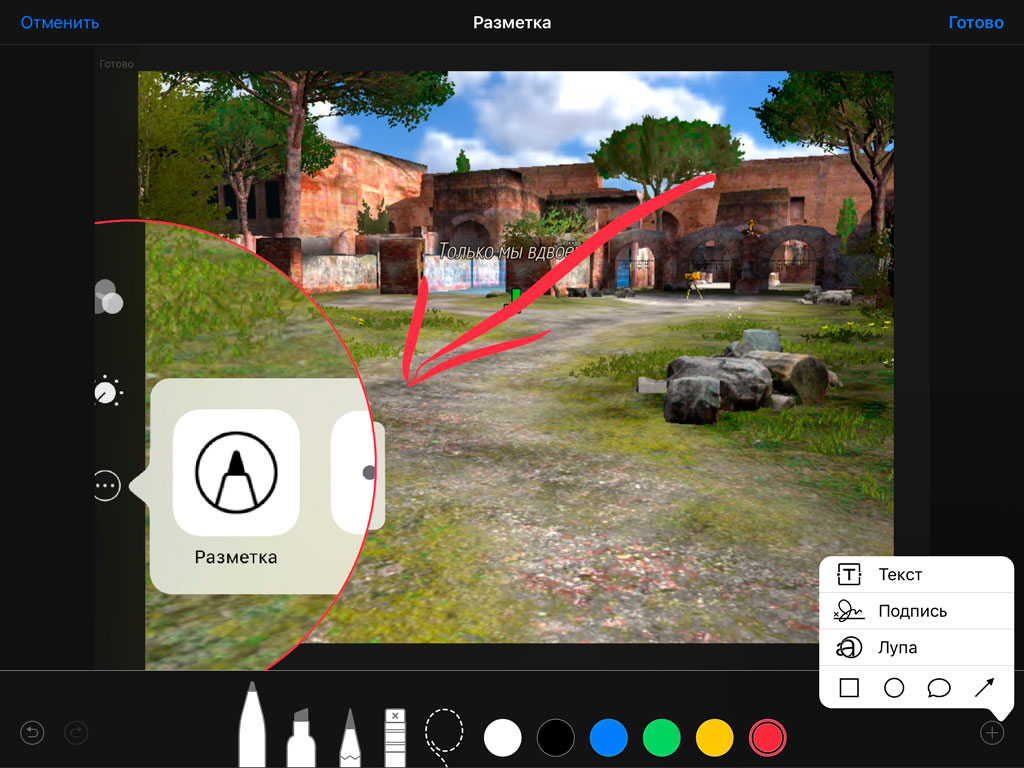The height and width of the screenshot is (768, 1024).
Task: Select the eraser tool
Action: tap(396, 737)
